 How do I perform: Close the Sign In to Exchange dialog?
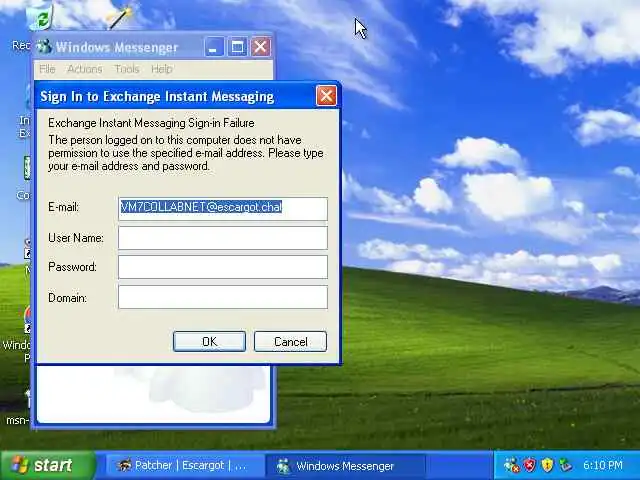tap(326, 96)
